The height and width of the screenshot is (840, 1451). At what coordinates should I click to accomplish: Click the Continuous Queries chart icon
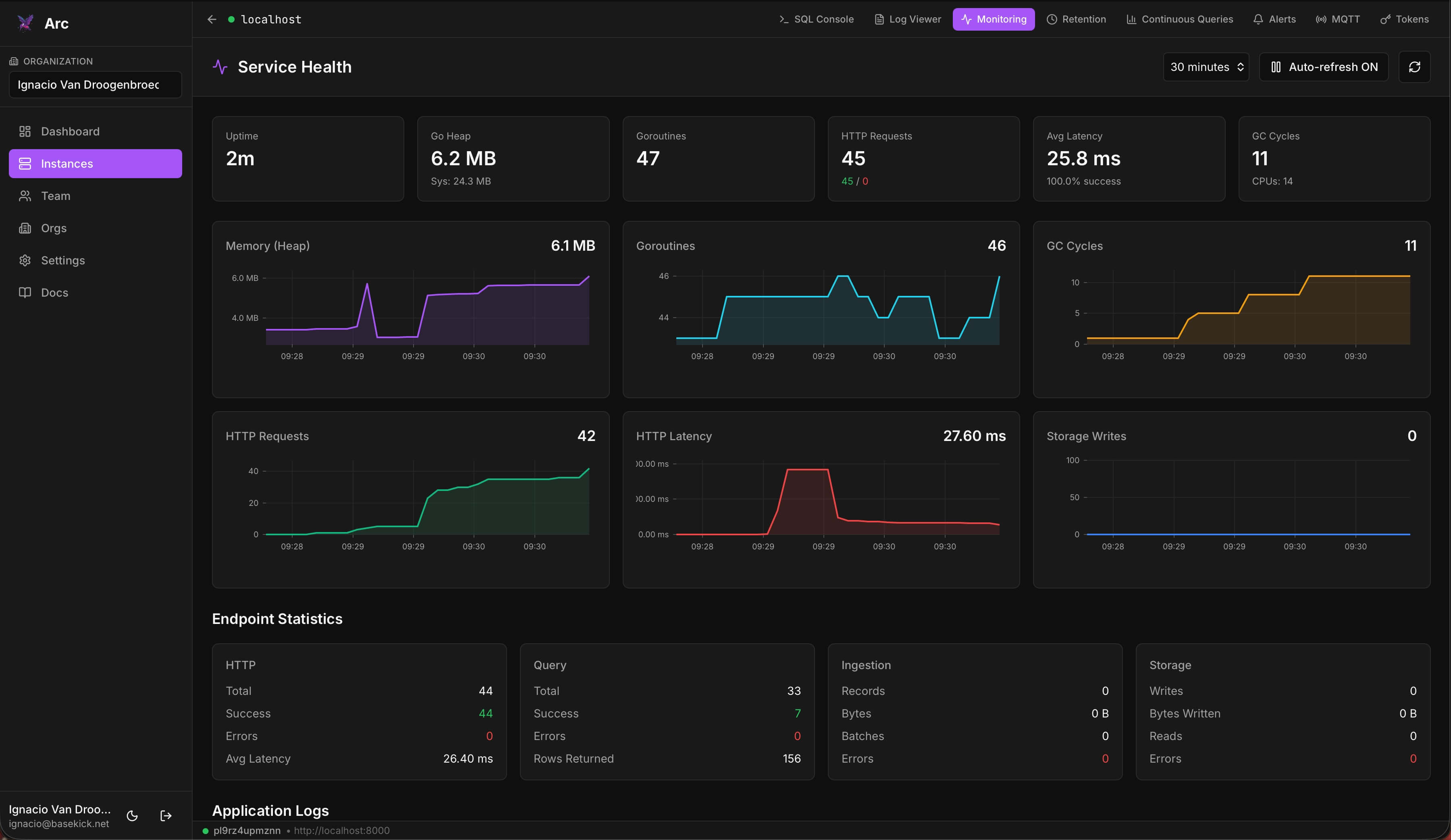[x=1131, y=20]
